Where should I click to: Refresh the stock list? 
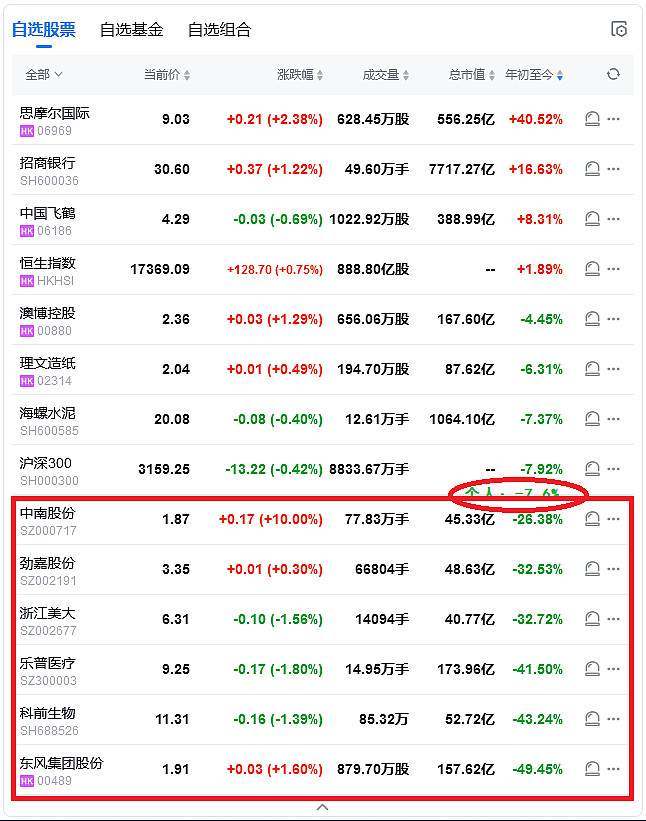(x=613, y=74)
